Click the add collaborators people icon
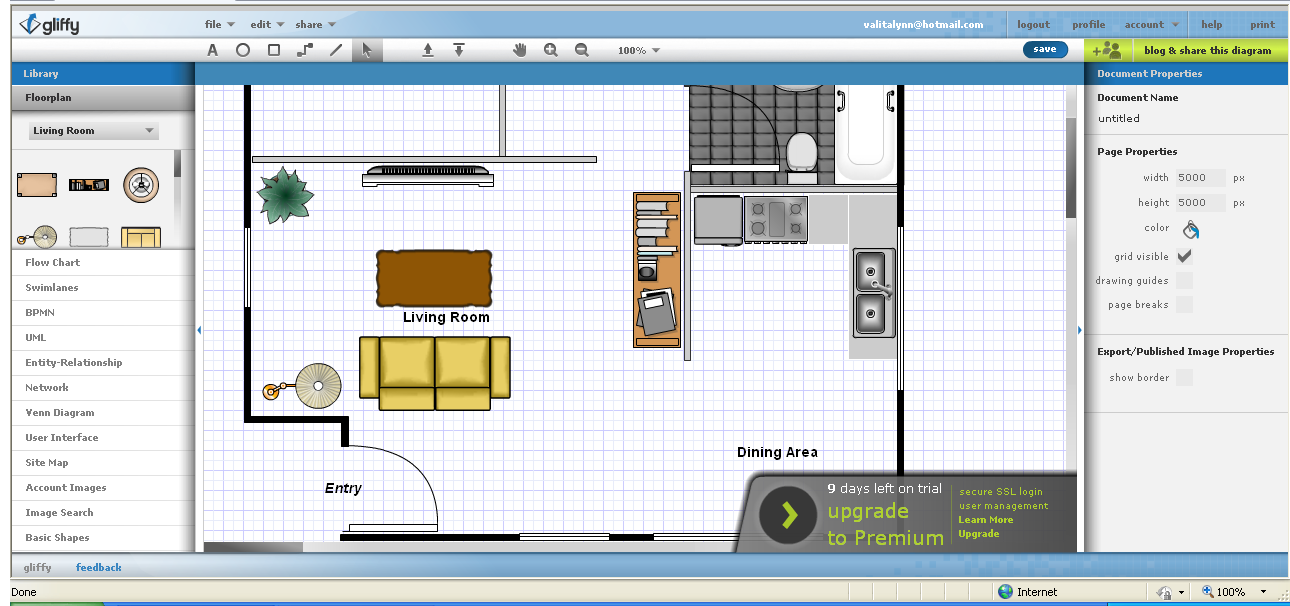The width and height of the screenshot is (1290, 606). pyautogui.click(x=1106, y=50)
